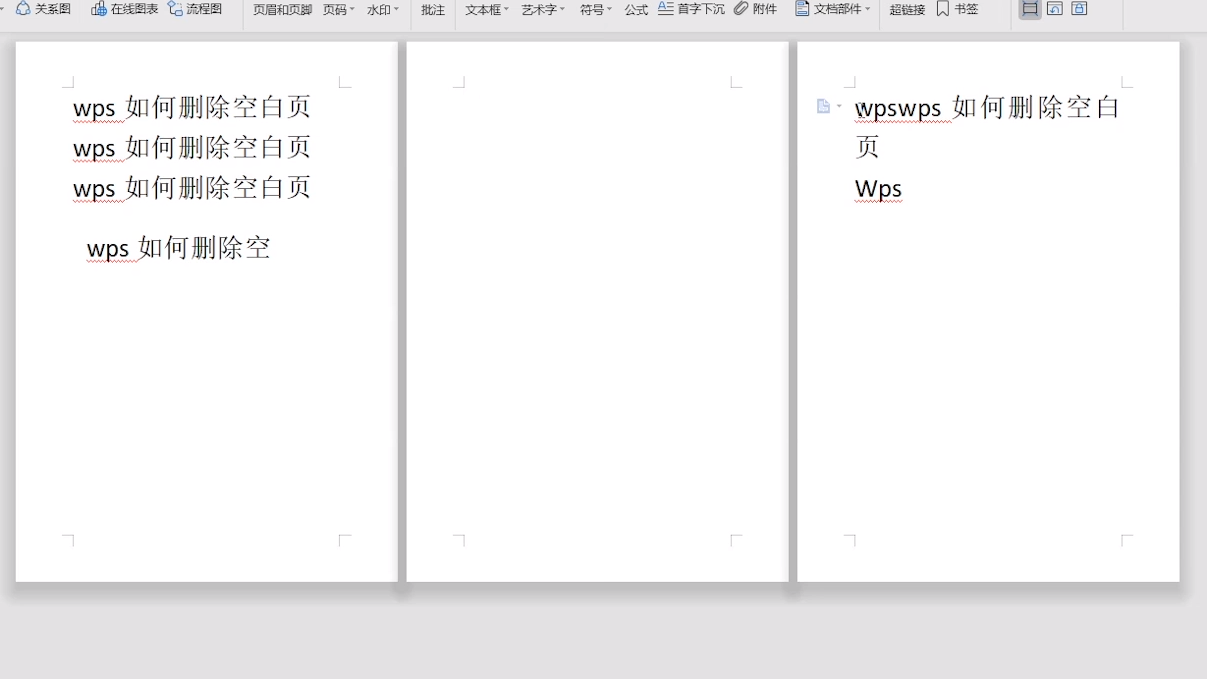Viewport: 1207px width, 679px height.
Task: Click the 文档部件 document parts icon
Action: (802, 9)
